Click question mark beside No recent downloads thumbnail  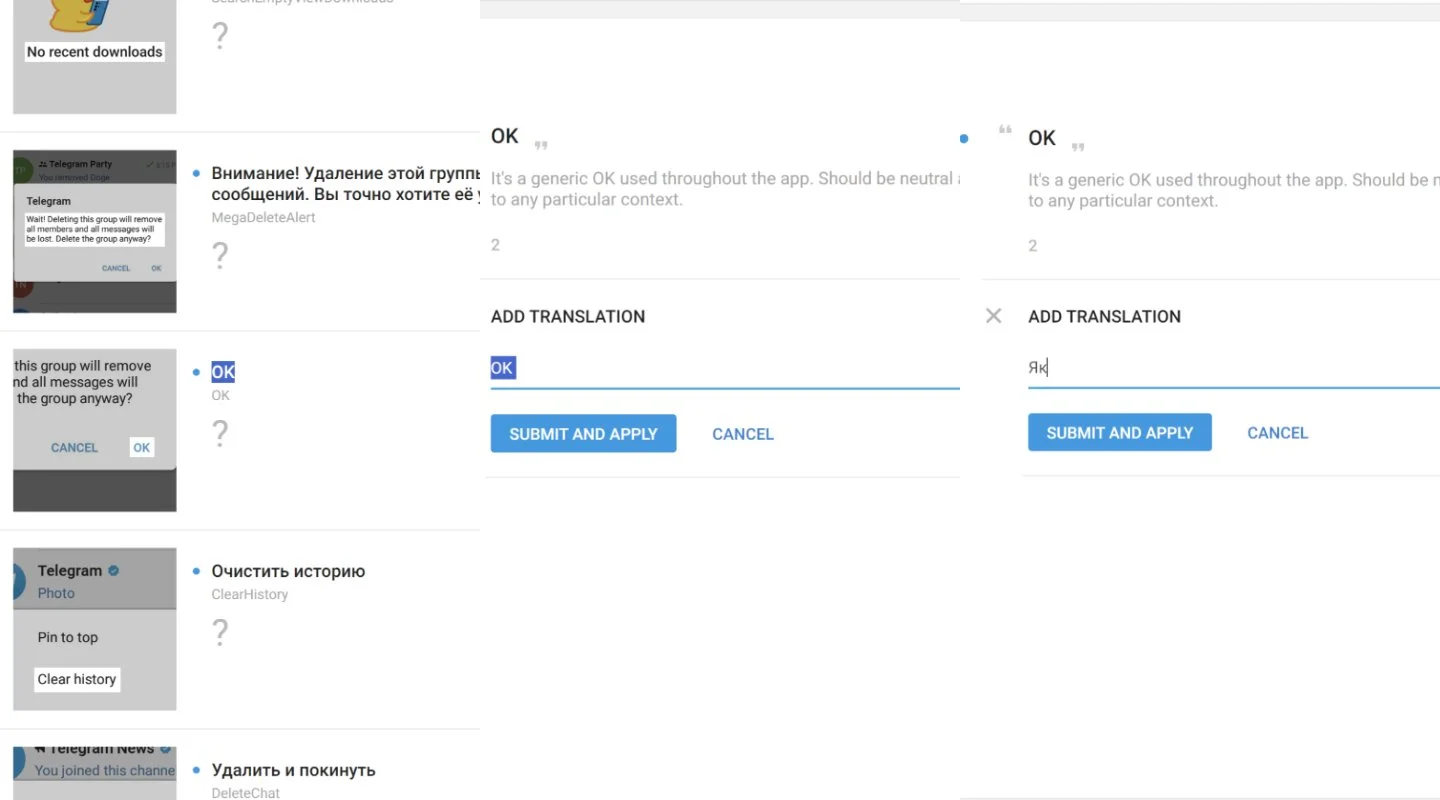tap(220, 37)
